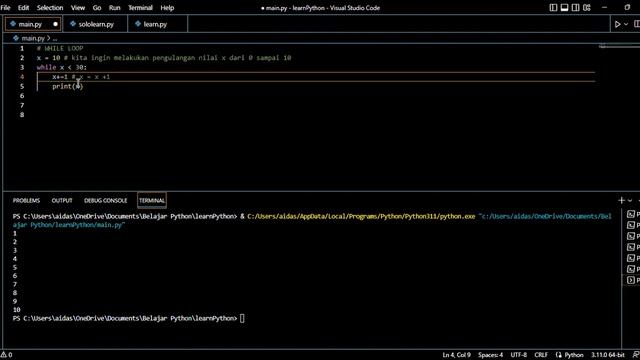The image size is (640, 360).
Task: Click line number 7 in editor gutter
Action: tap(22, 105)
